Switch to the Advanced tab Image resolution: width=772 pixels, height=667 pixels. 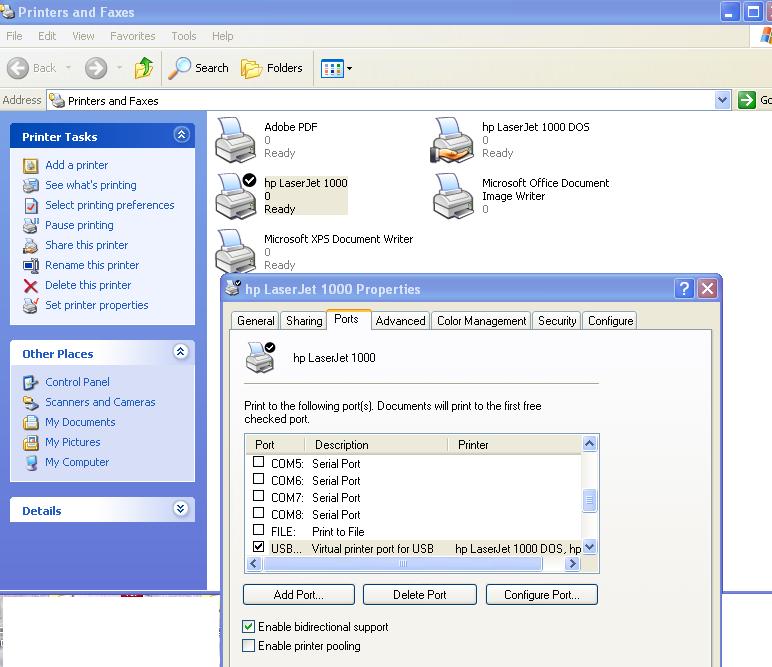[401, 321]
